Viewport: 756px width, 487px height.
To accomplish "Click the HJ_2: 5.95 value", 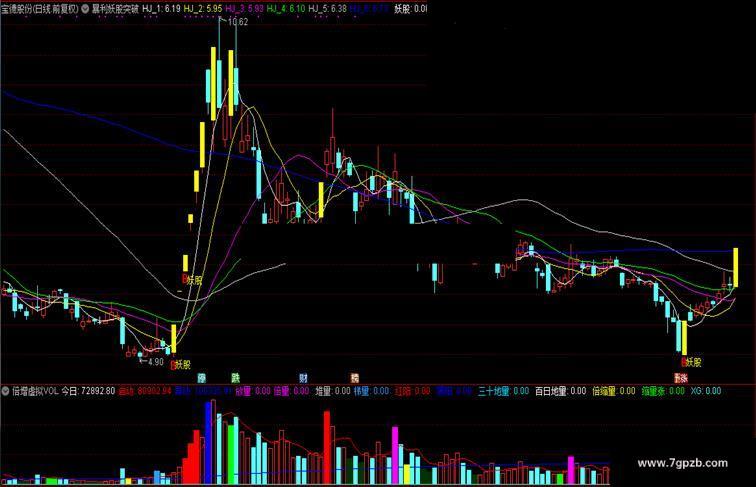I will [203, 9].
